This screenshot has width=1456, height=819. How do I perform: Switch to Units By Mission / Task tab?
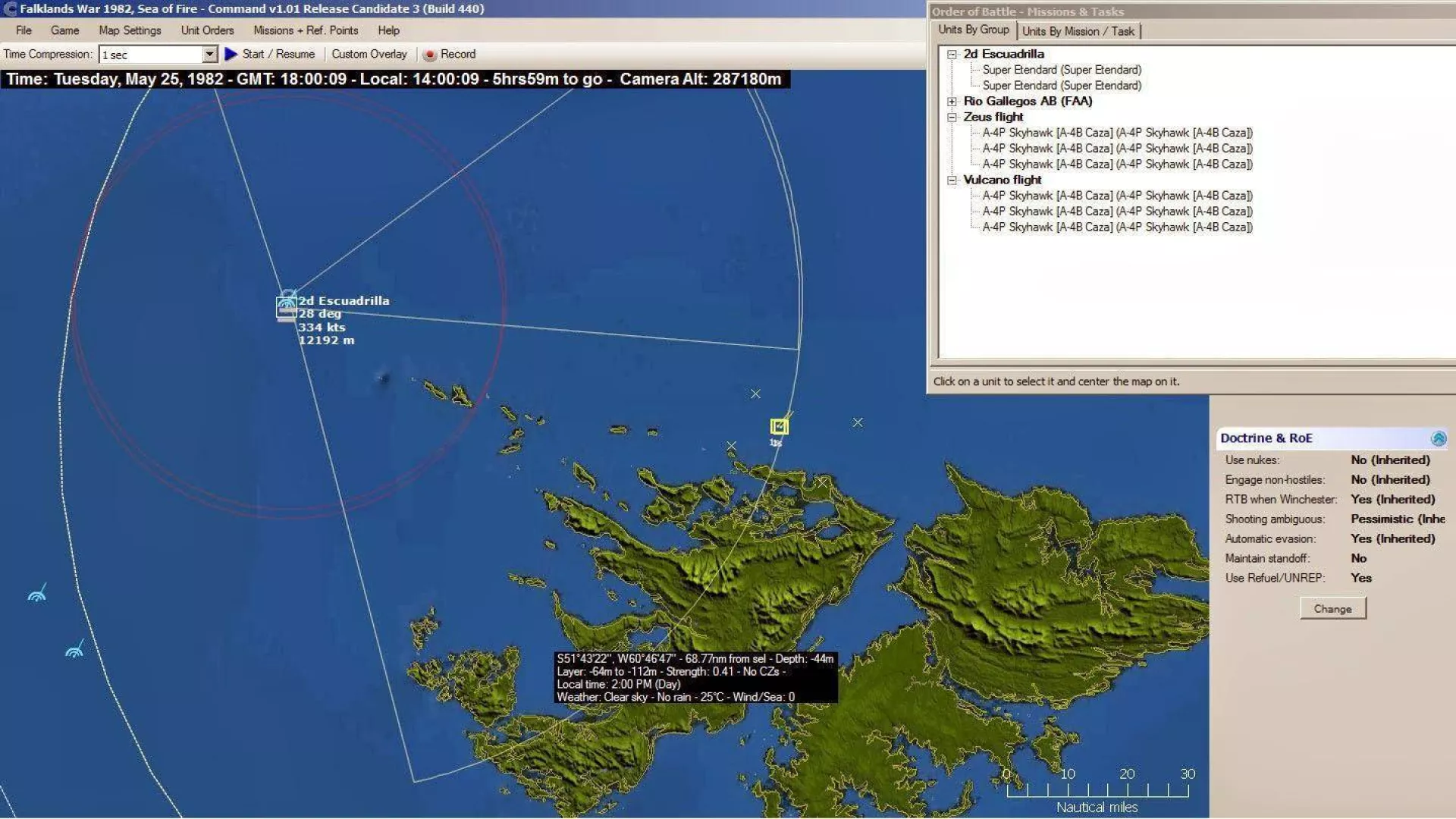point(1078,31)
